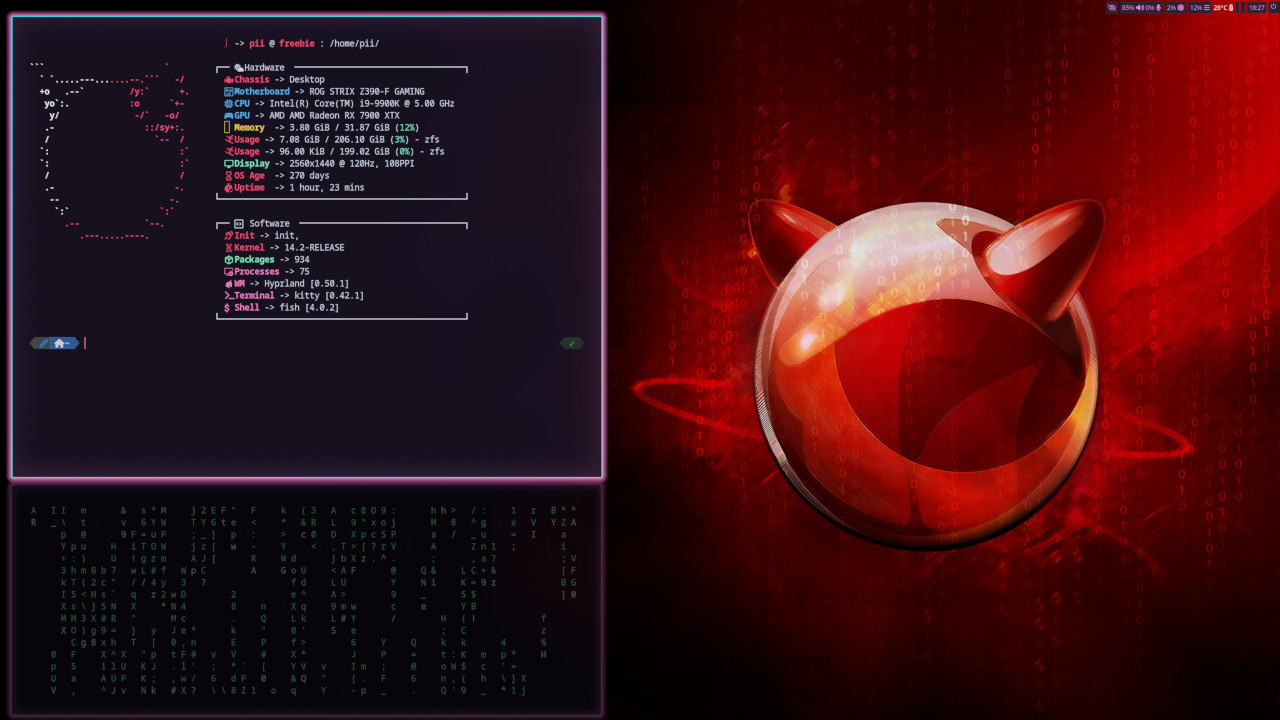This screenshot has width=1280, height=720.
Task: Click the pencil icon in the shell prompt
Action: tap(42, 343)
